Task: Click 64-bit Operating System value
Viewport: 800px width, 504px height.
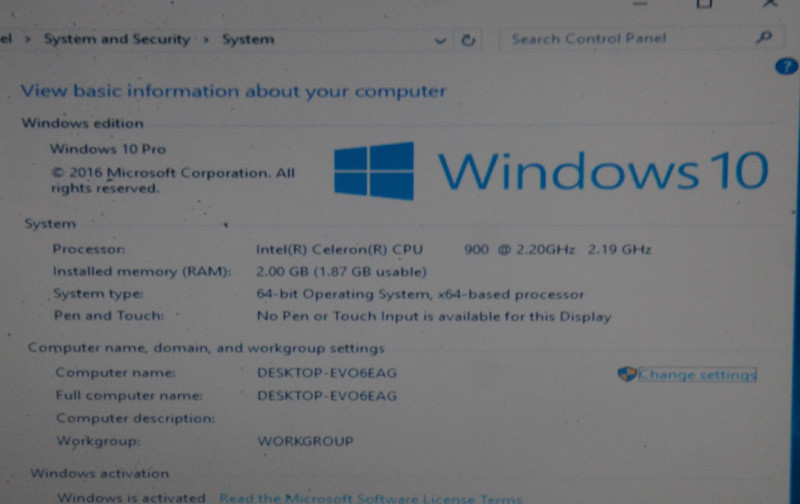Action: click(x=420, y=294)
